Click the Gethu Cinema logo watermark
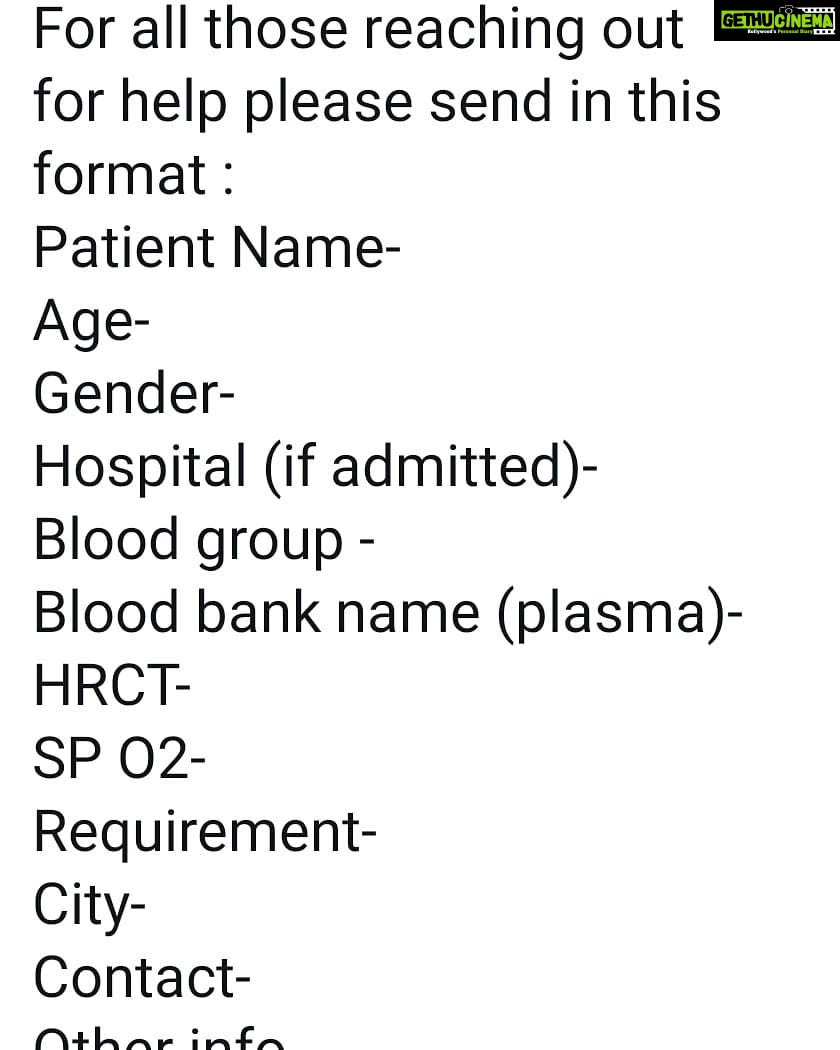The image size is (840, 1050). 776,20
